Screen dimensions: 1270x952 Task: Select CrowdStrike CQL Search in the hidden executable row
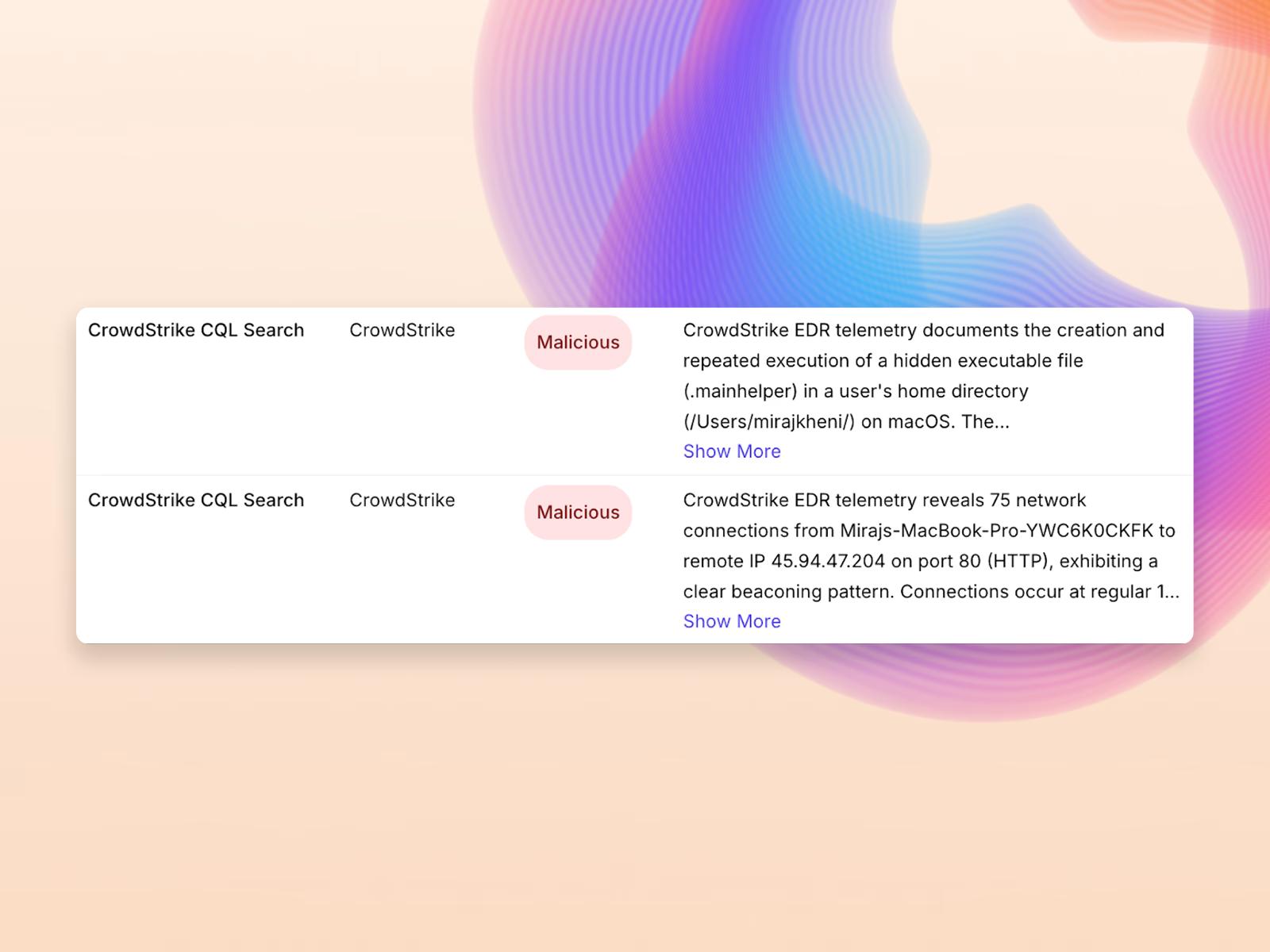pos(196,330)
